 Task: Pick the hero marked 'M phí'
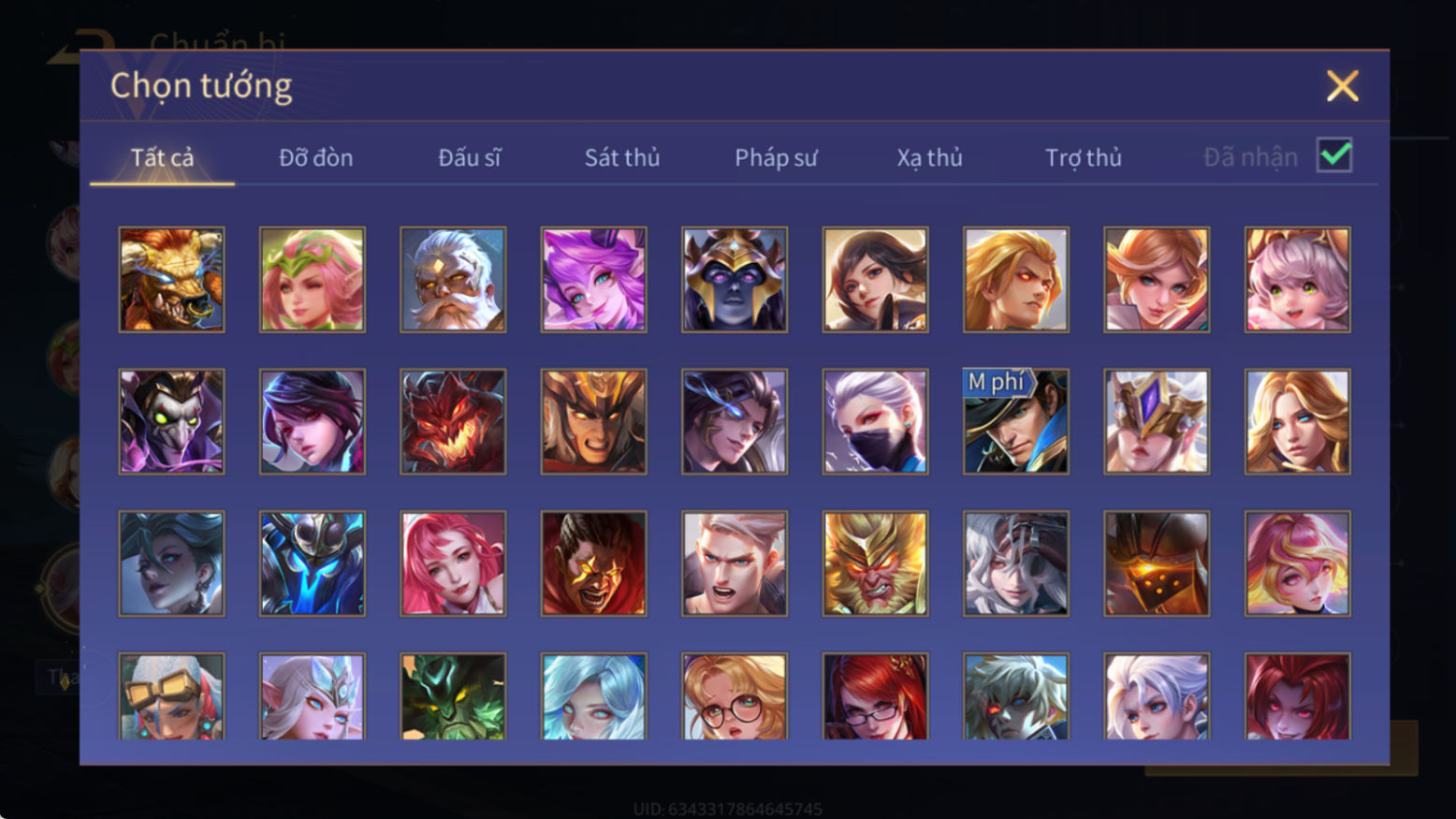click(1016, 421)
